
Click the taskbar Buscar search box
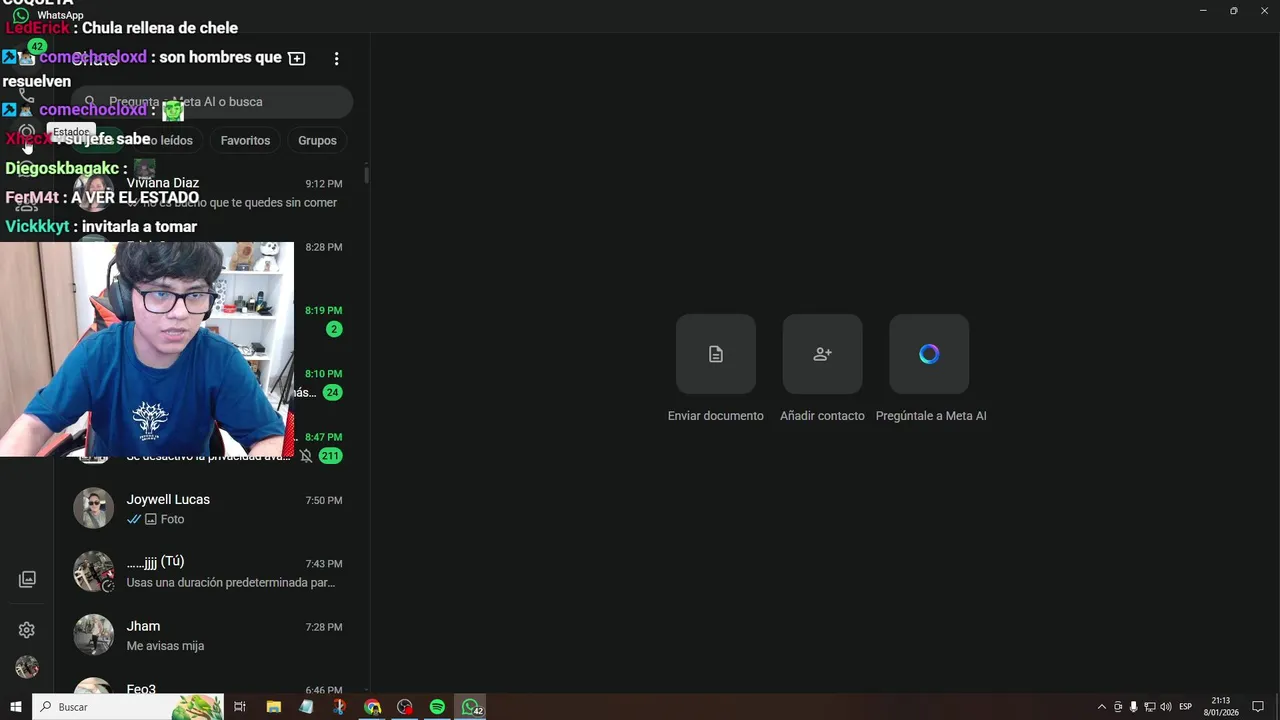point(128,707)
